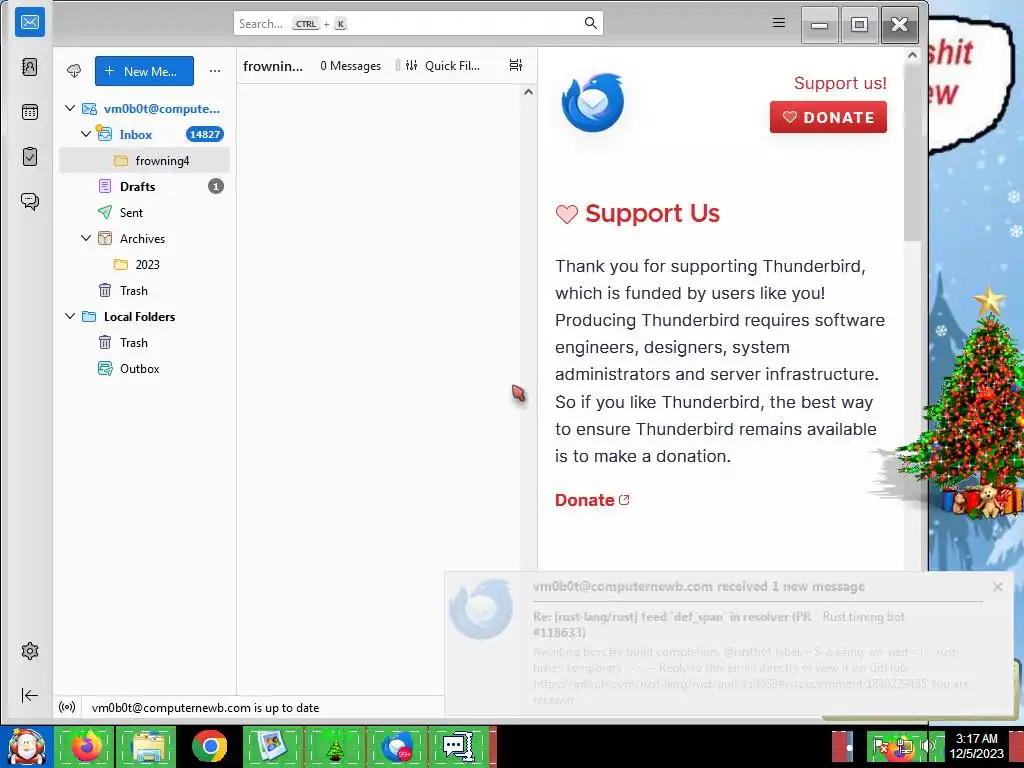1024x768 pixels.
Task: Click the online status radio icon
Action: point(67,707)
